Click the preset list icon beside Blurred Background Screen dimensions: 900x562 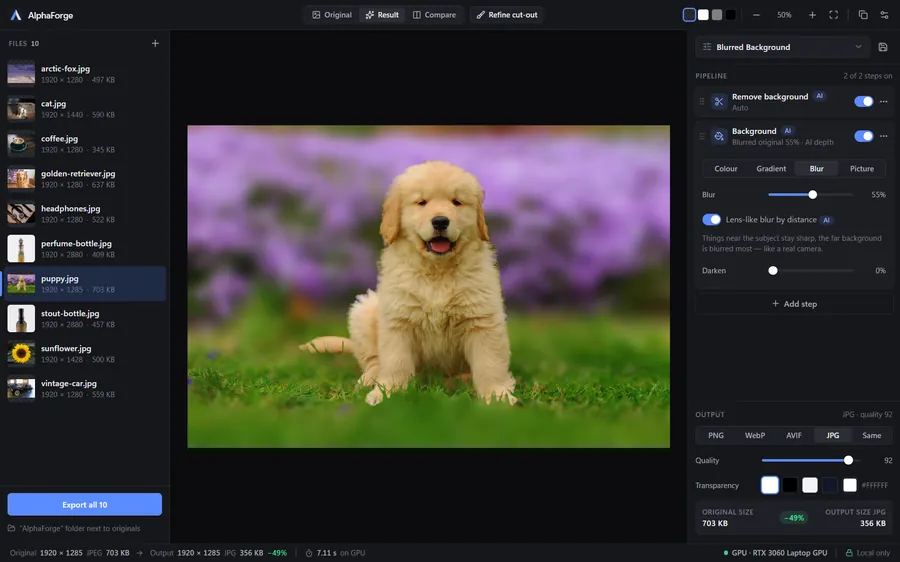click(707, 47)
